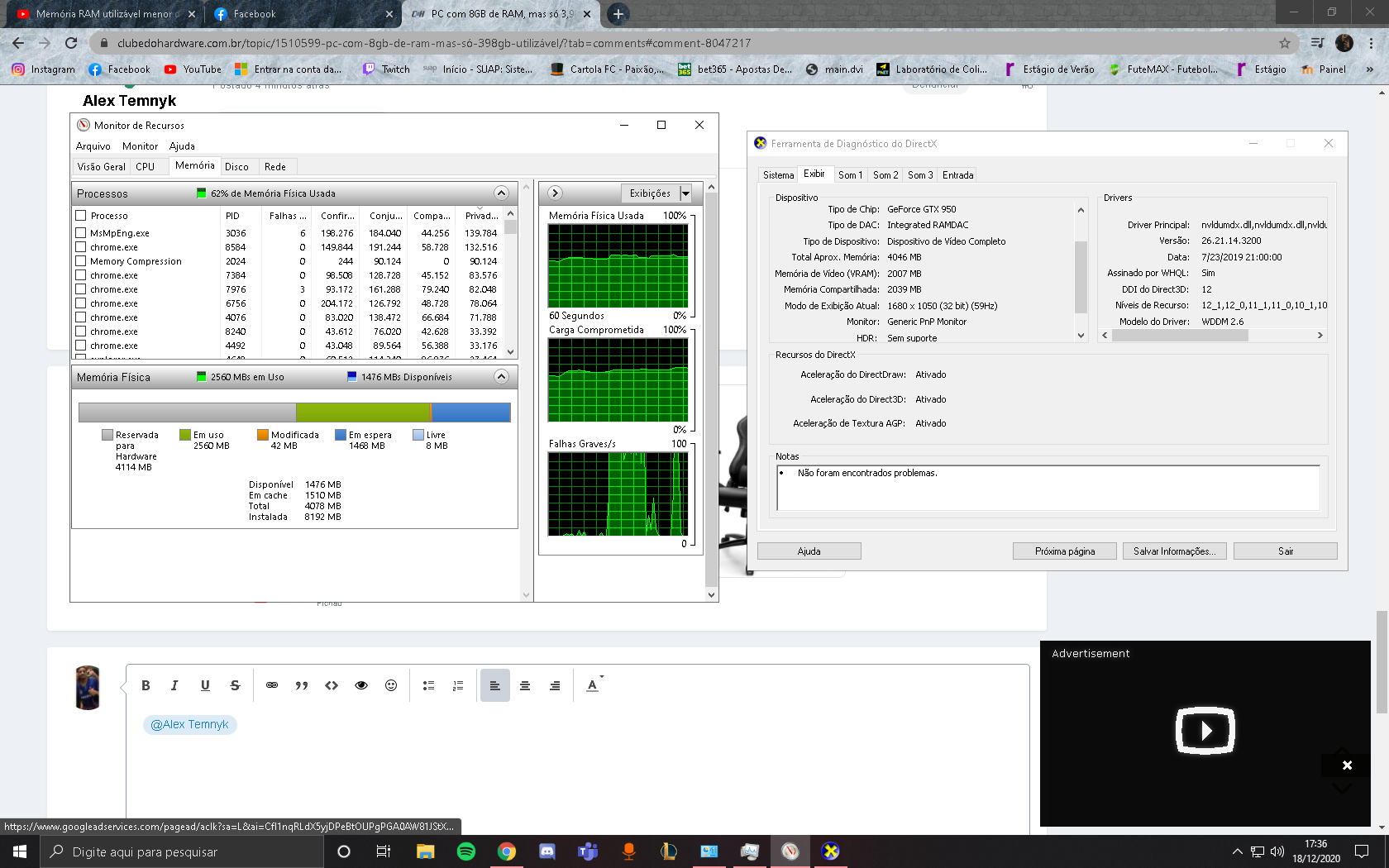This screenshot has width=1389, height=868.
Task: Go back to the previous page
Action: coord(18,43)
